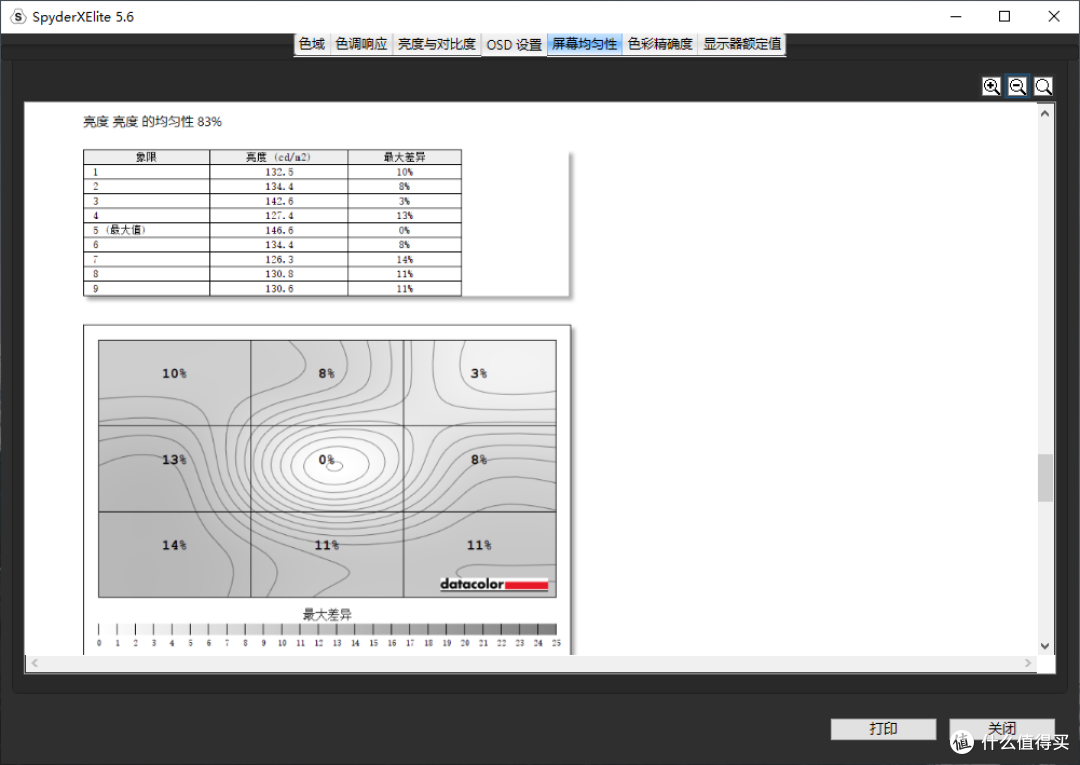Select the 亮度与对比度 tab
This screenshot has height=765, width=1080.
[437, 44]
